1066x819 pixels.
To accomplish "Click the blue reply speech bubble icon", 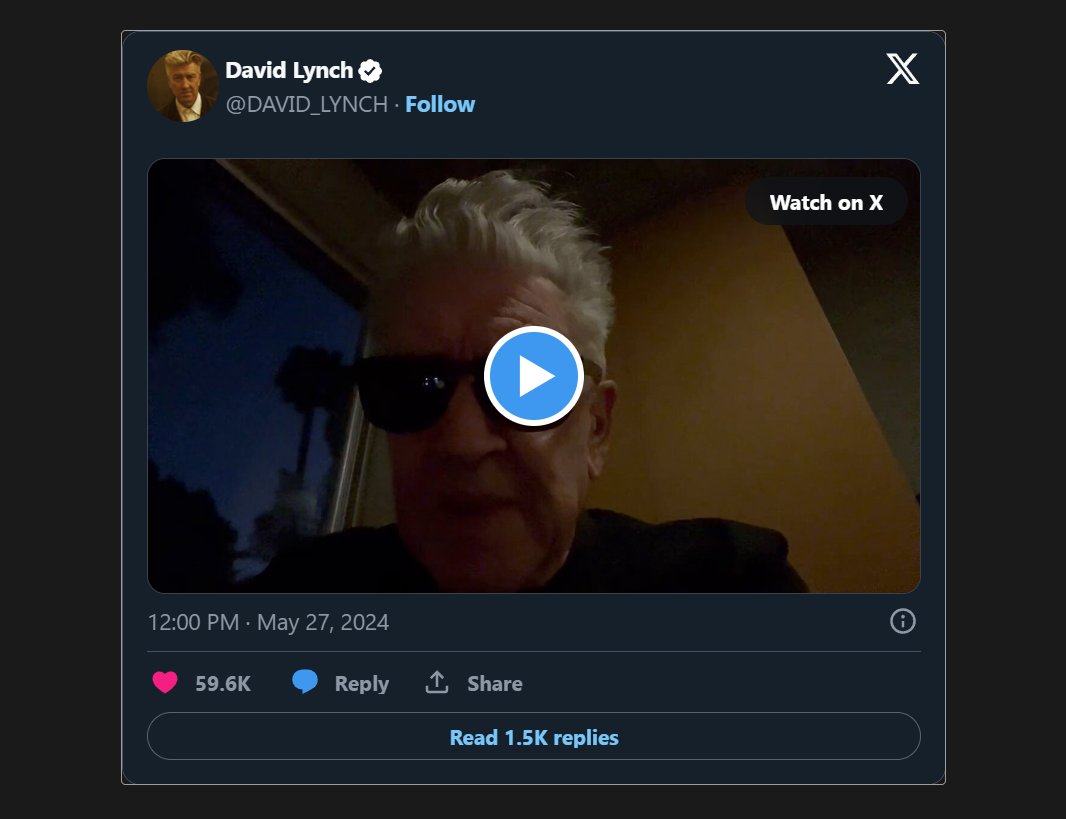I will [305, 683].
